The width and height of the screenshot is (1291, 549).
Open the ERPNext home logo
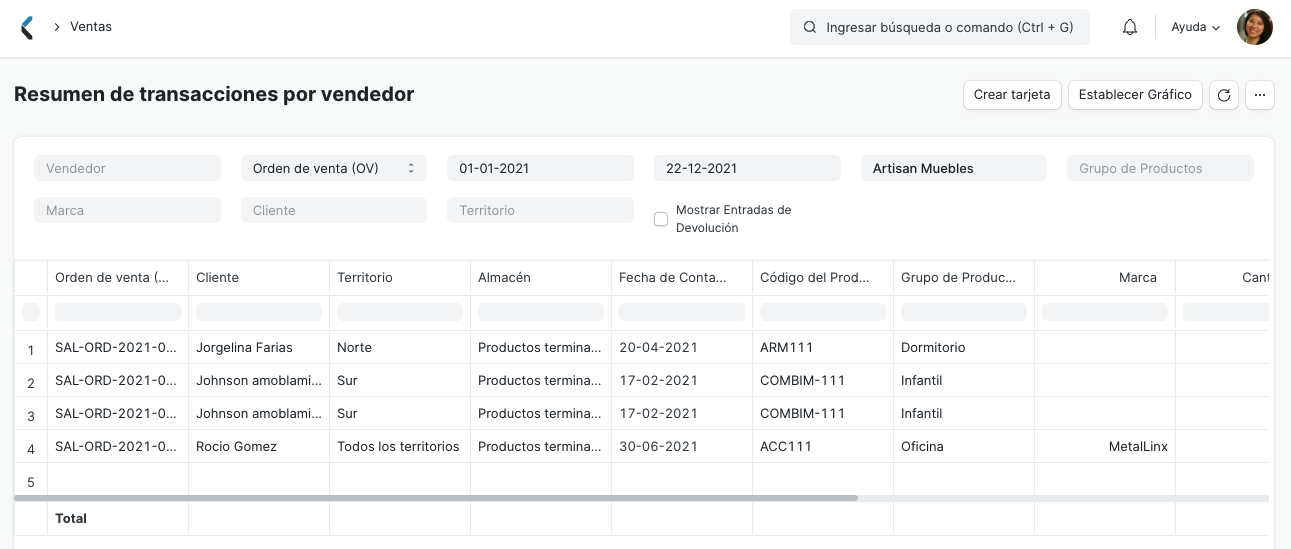(x=27, y=28)
